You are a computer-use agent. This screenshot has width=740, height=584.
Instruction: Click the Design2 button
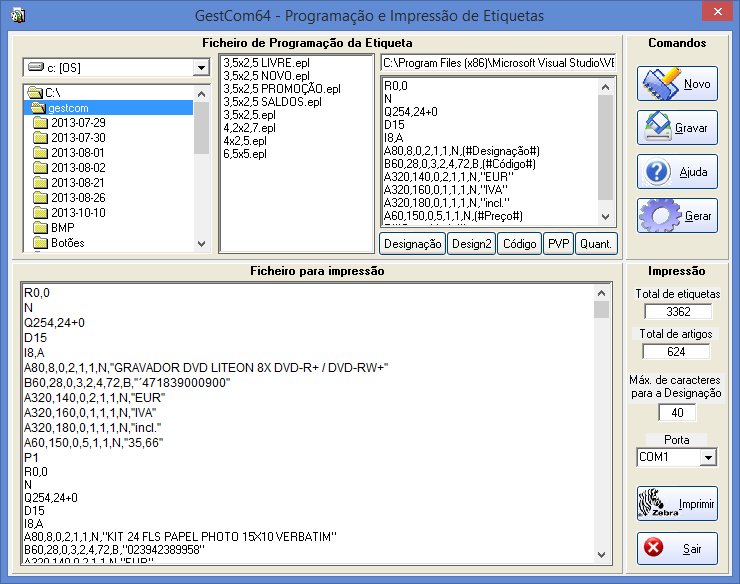pyautogui.click(x=470, y=244)
